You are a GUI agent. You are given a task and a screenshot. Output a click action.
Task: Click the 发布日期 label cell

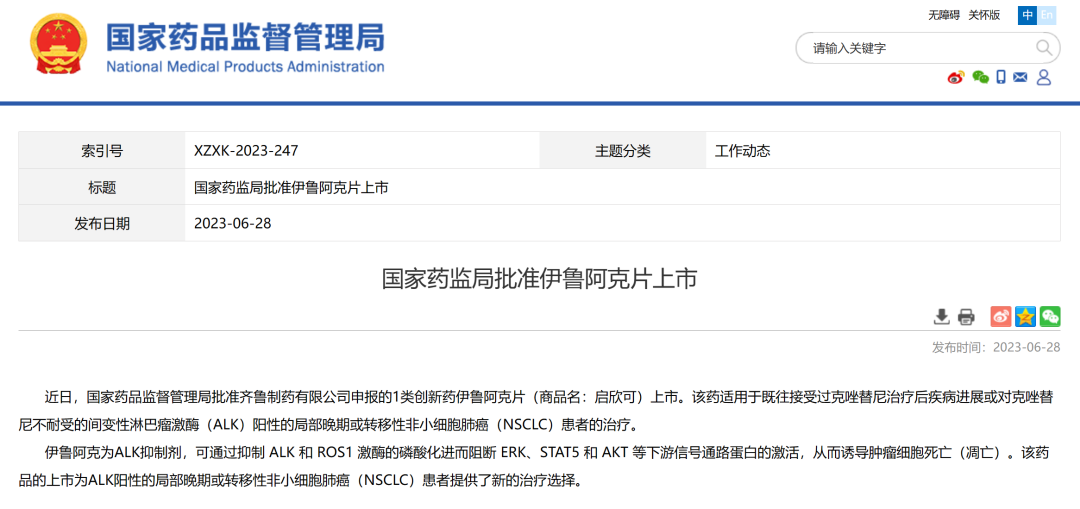(102, 223)
